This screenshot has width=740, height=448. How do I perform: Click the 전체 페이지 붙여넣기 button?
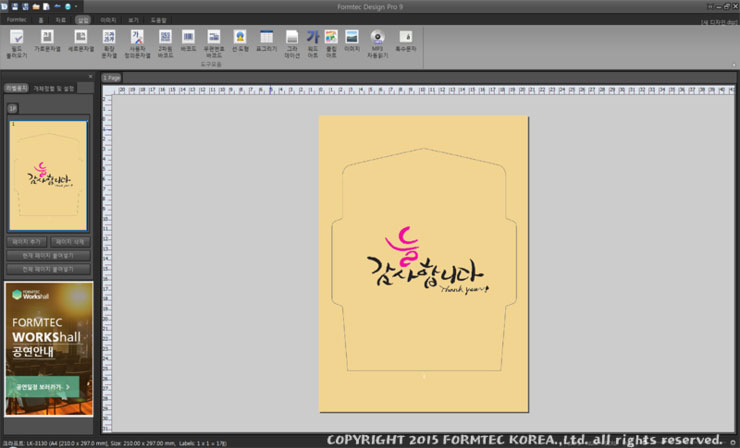pos(48,269)
